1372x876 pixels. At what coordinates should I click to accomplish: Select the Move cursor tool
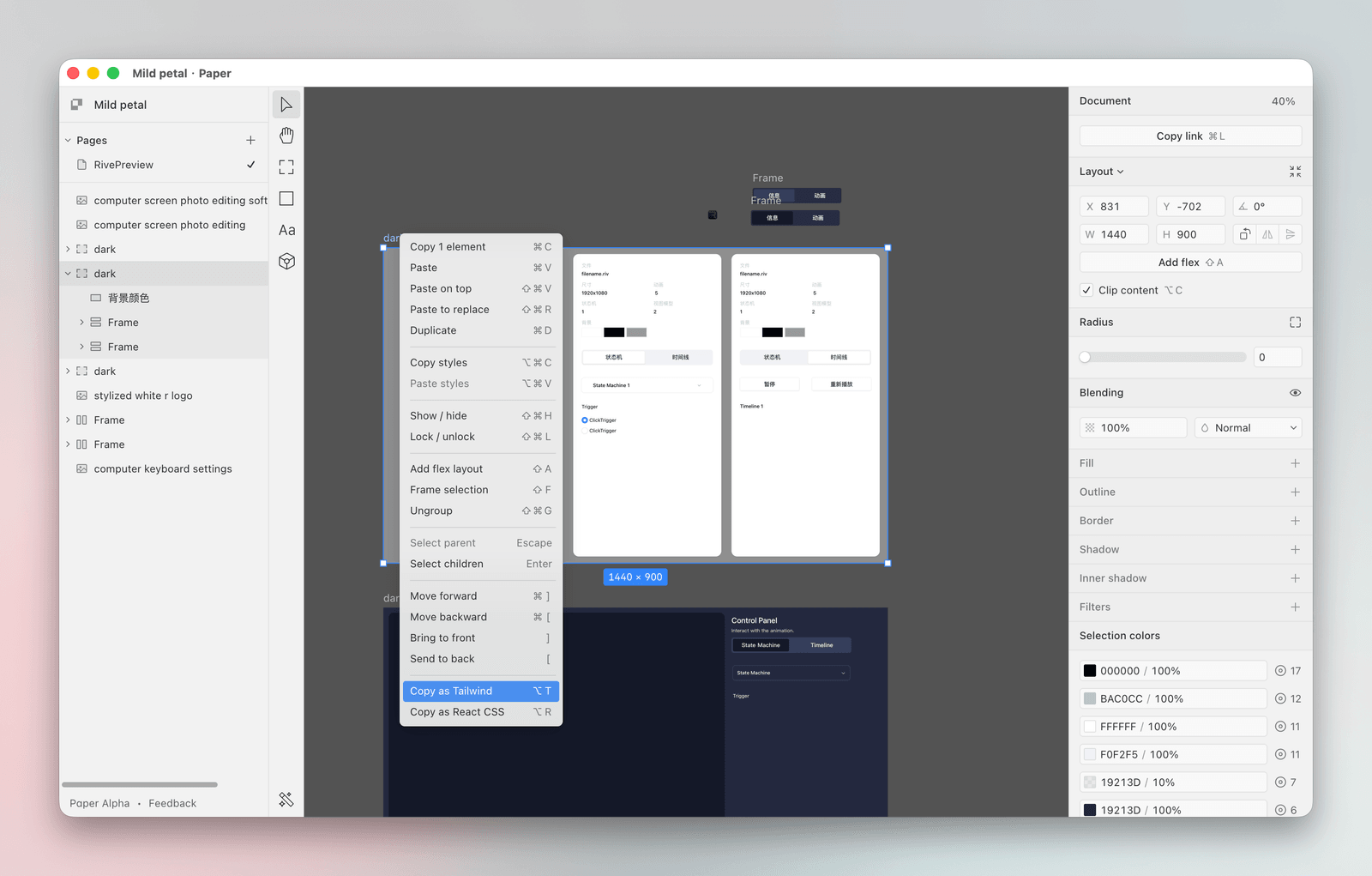point(286,105)
